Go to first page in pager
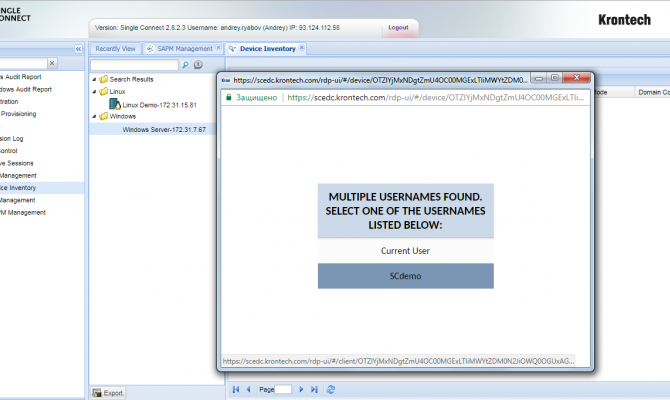 (x=236, y=389)
